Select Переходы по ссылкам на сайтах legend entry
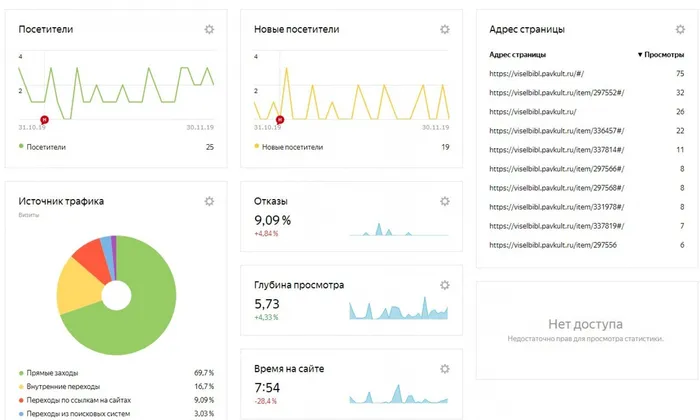The height and width of the screenshot is (420, 700). point(75,400)
